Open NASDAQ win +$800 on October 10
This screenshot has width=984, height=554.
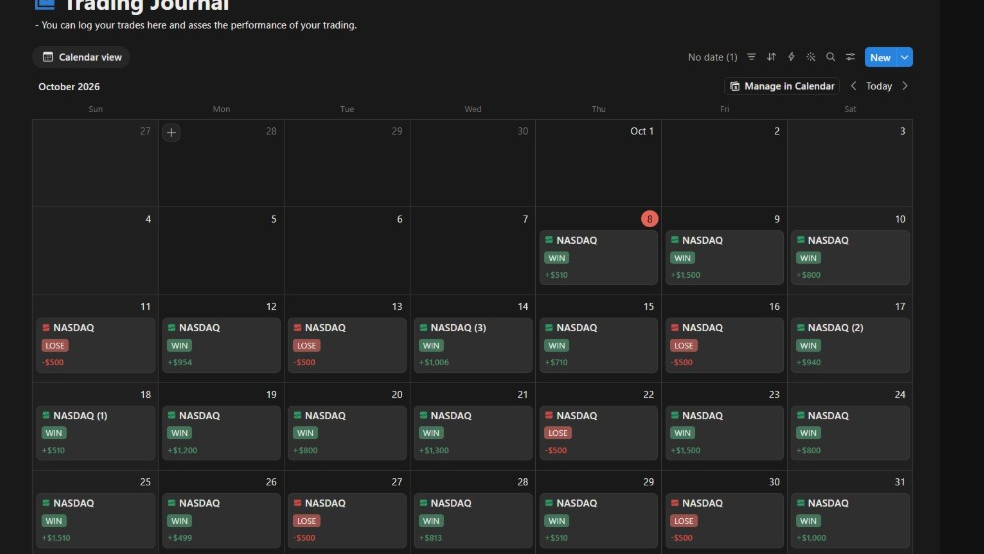tap(850, 257)
